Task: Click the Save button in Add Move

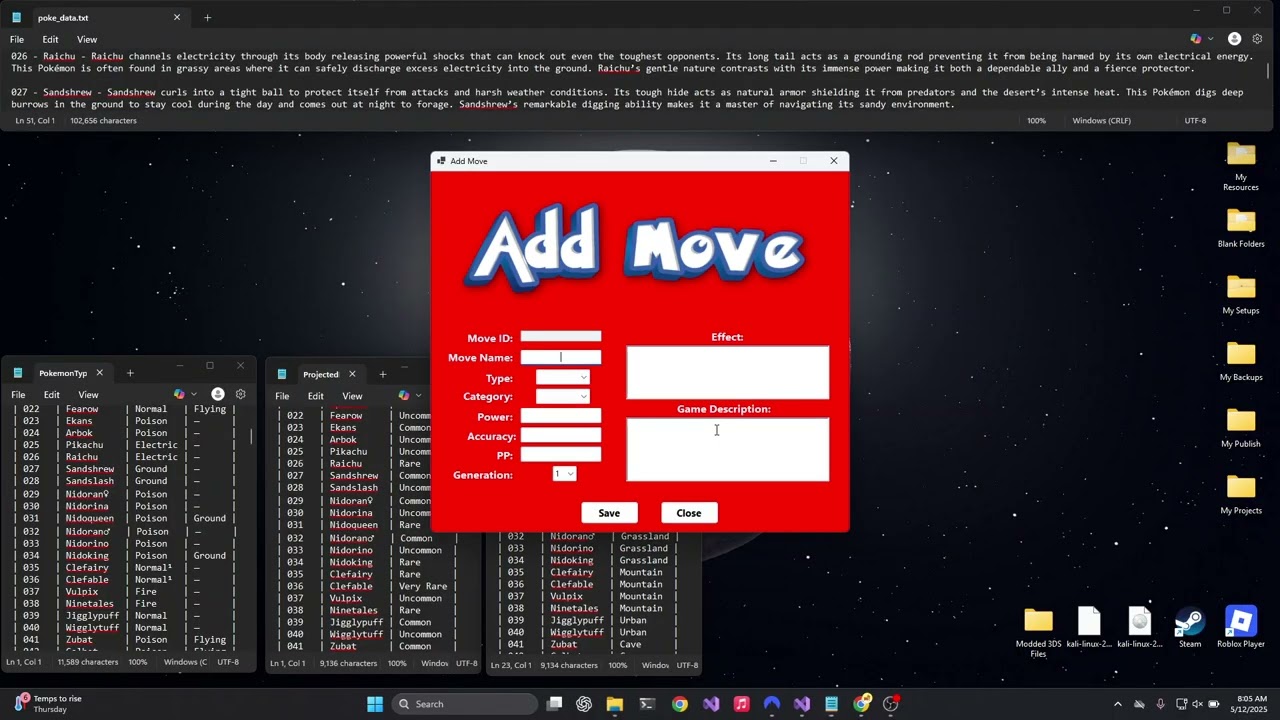Action: pos(609,513)
